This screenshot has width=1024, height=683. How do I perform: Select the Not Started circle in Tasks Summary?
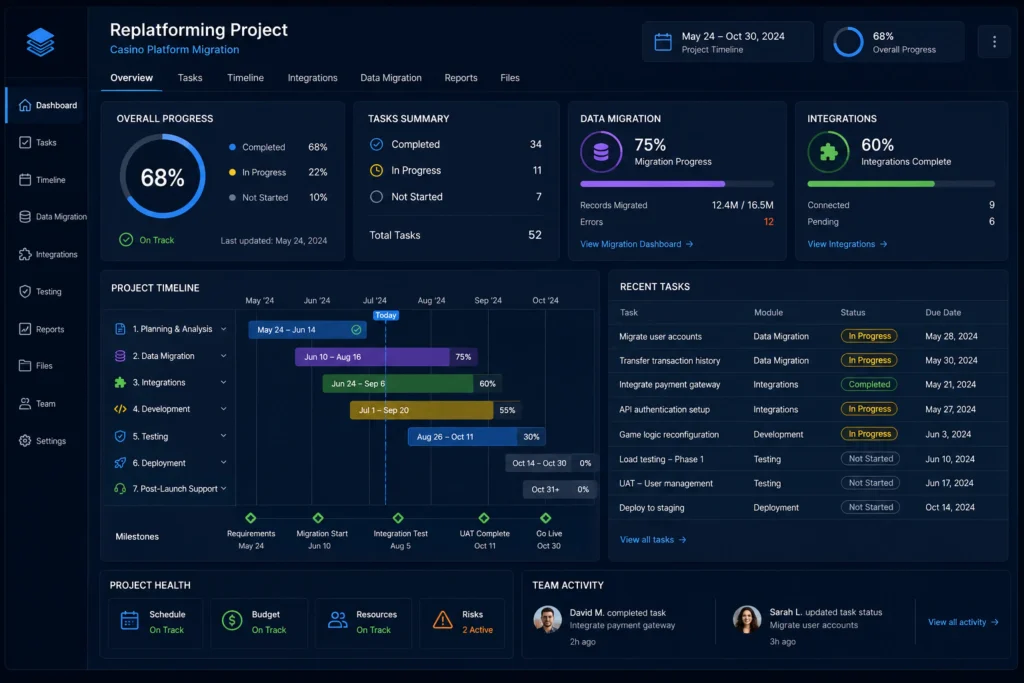tap(376, 197)
